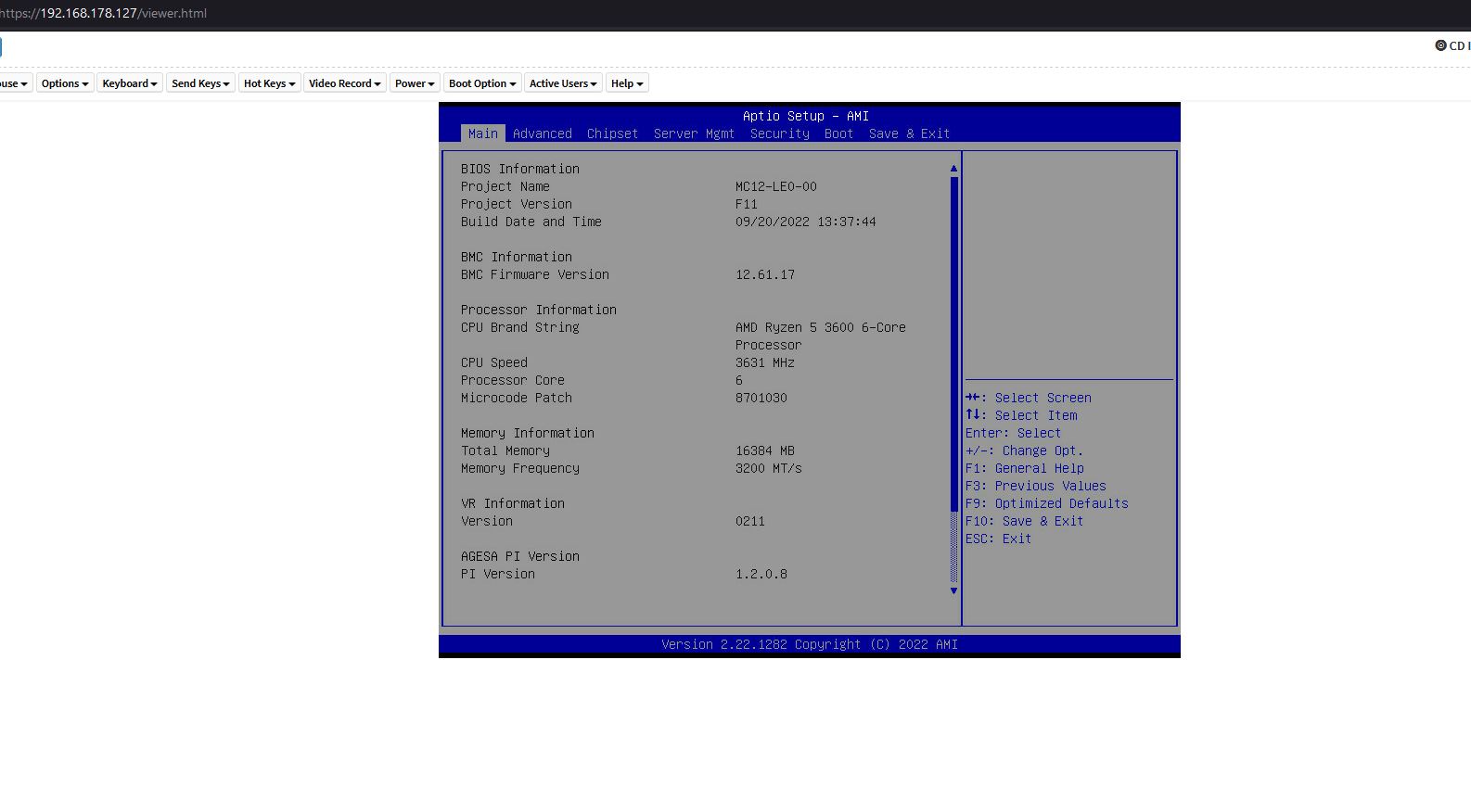Click the Processor Core label
Viewport: 1471px width, 812px height.
pyautogui.click(x=513, y=380)
